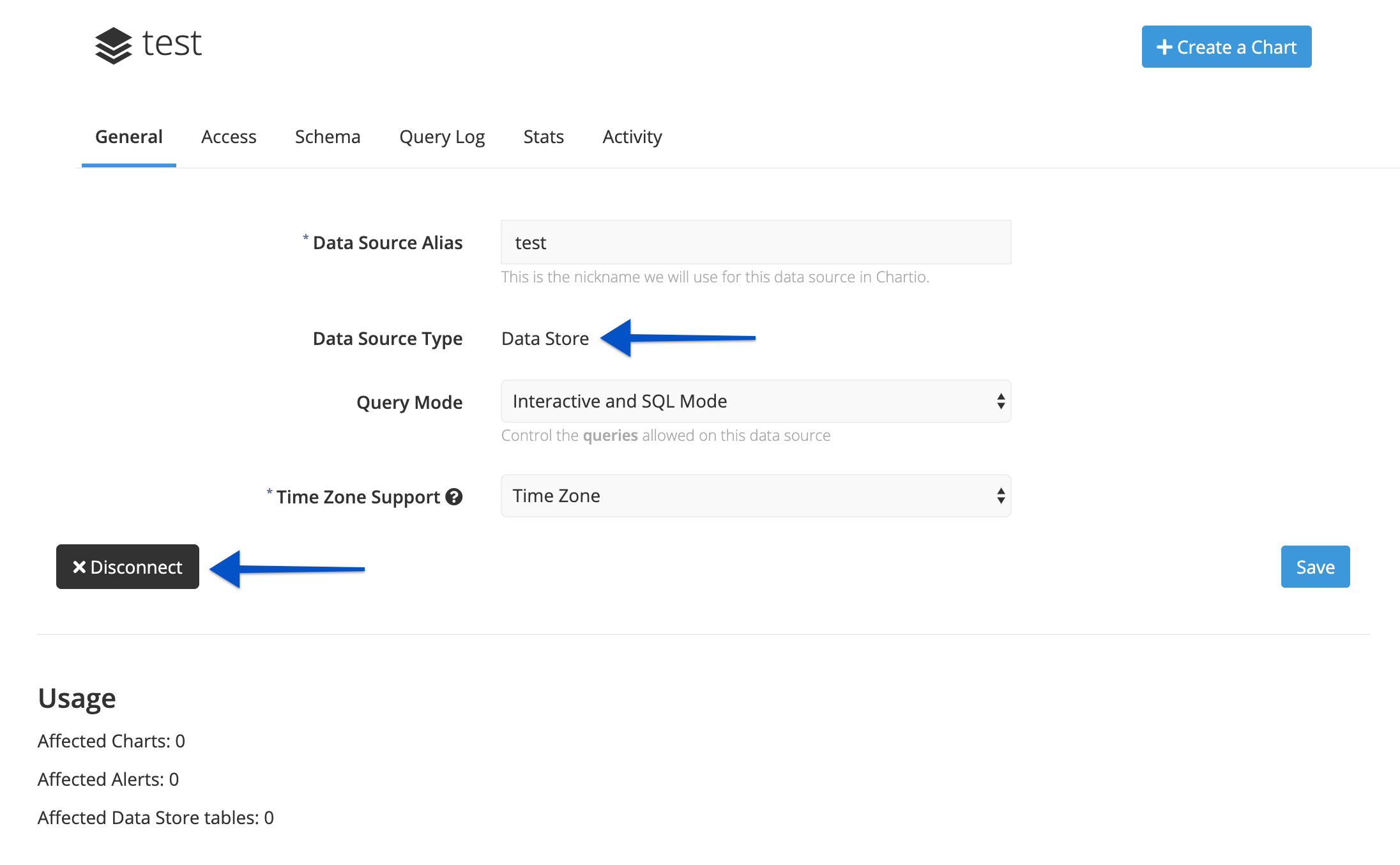Disconnect the test data source

128,567
